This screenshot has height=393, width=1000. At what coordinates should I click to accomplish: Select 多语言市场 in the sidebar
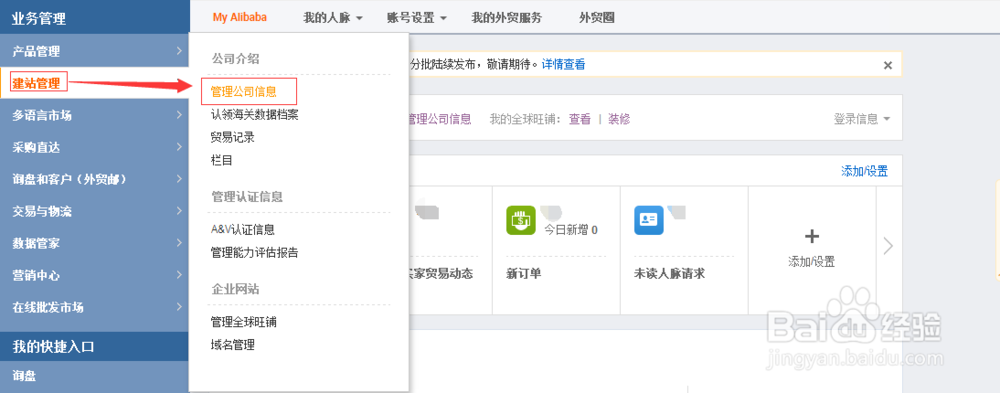pos(42,115)
